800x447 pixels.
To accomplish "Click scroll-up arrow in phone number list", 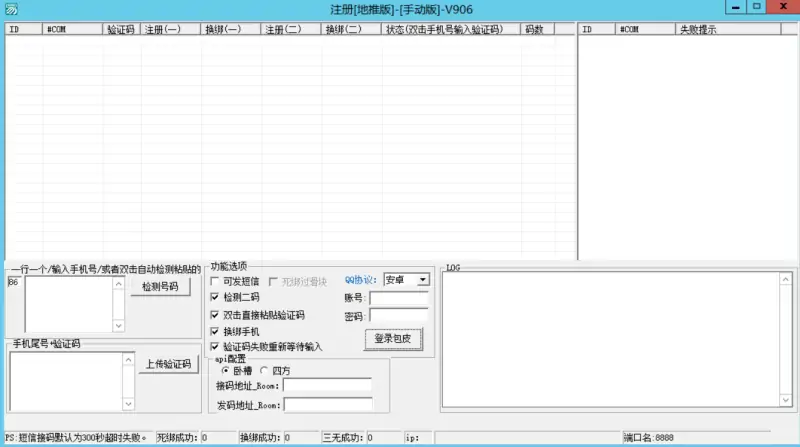I will 118,283.
